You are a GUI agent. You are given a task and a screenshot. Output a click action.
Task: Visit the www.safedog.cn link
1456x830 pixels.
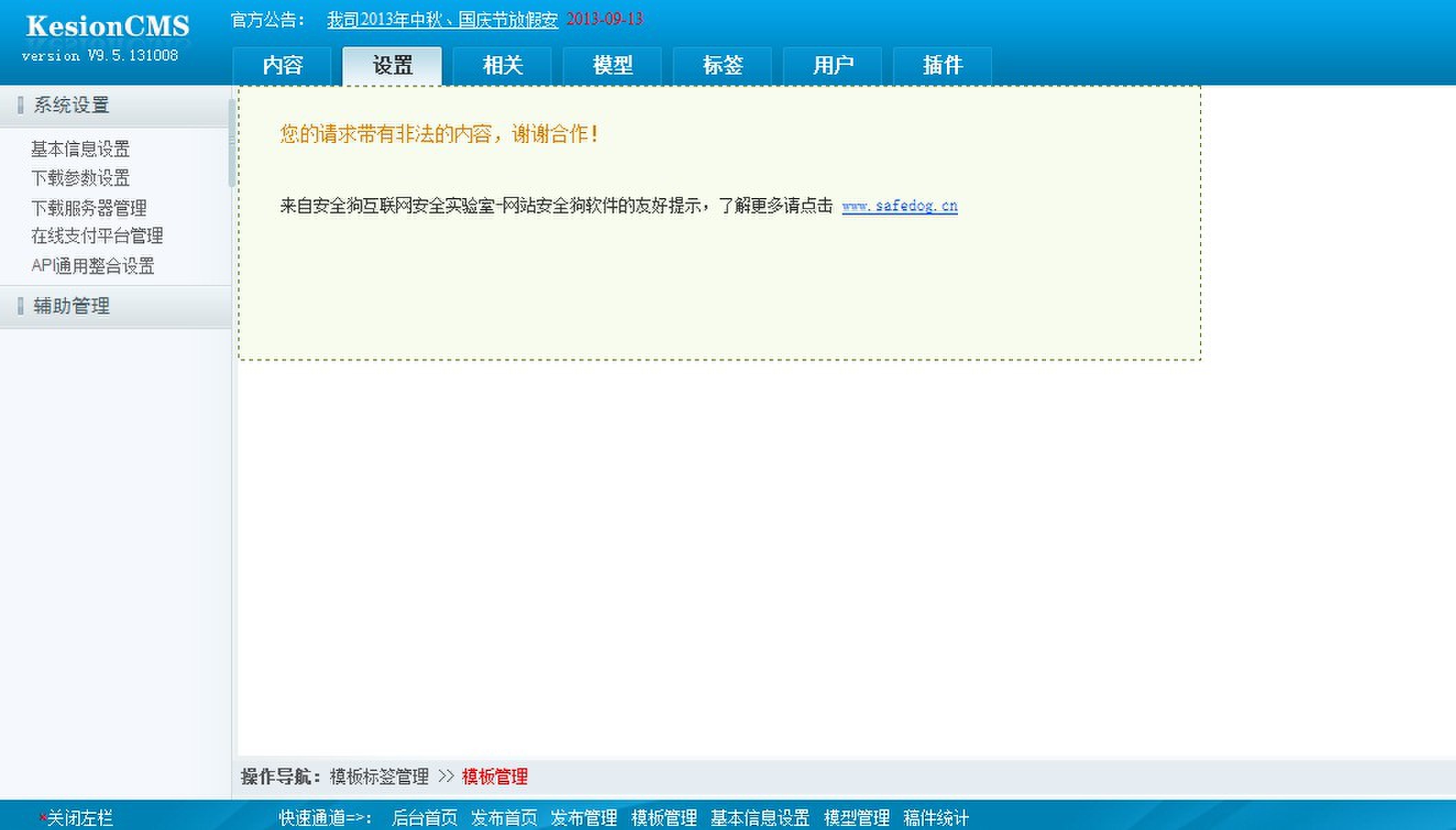click(899, 206)
